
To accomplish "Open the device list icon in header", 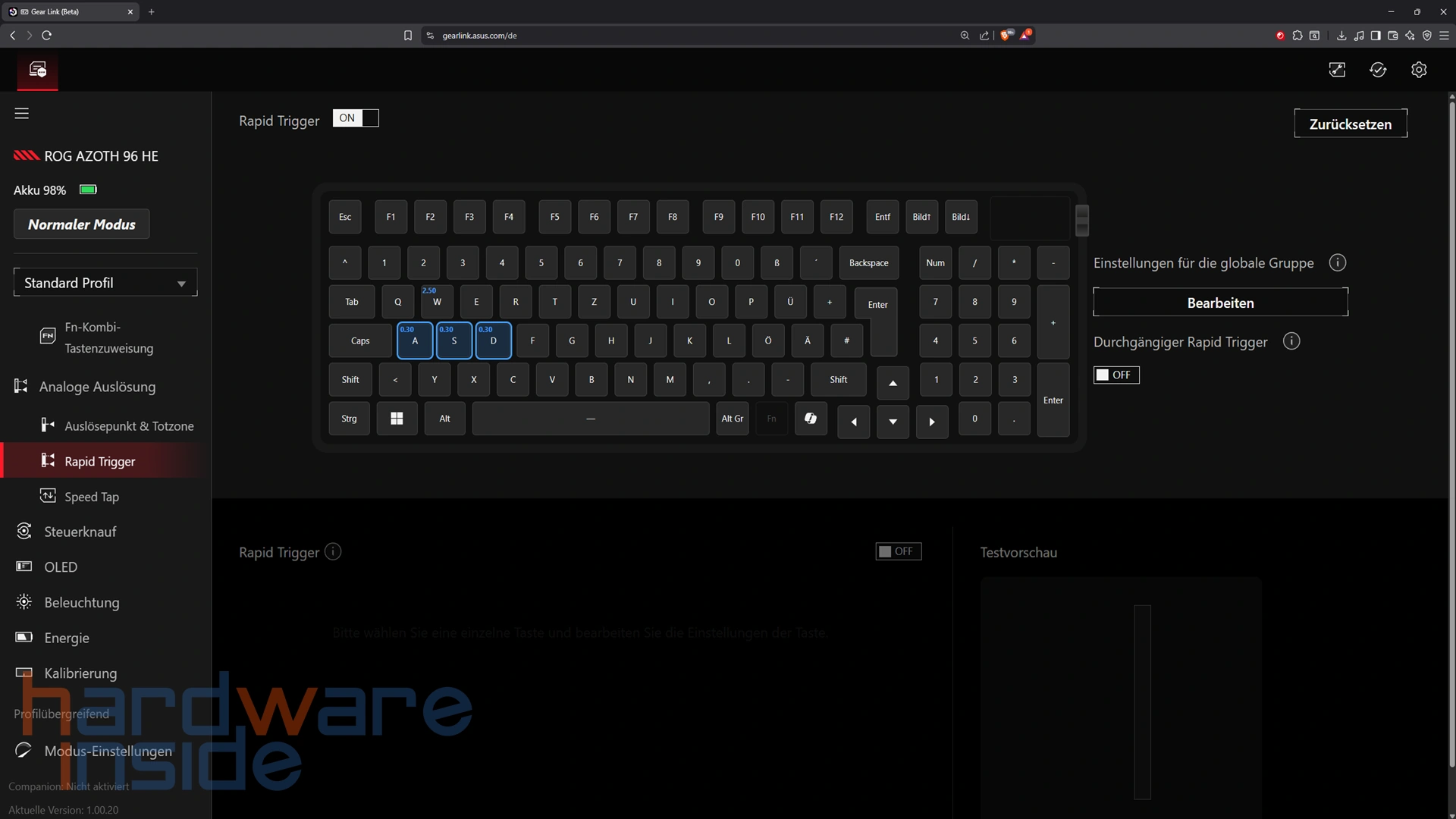I will click(37, 70).
